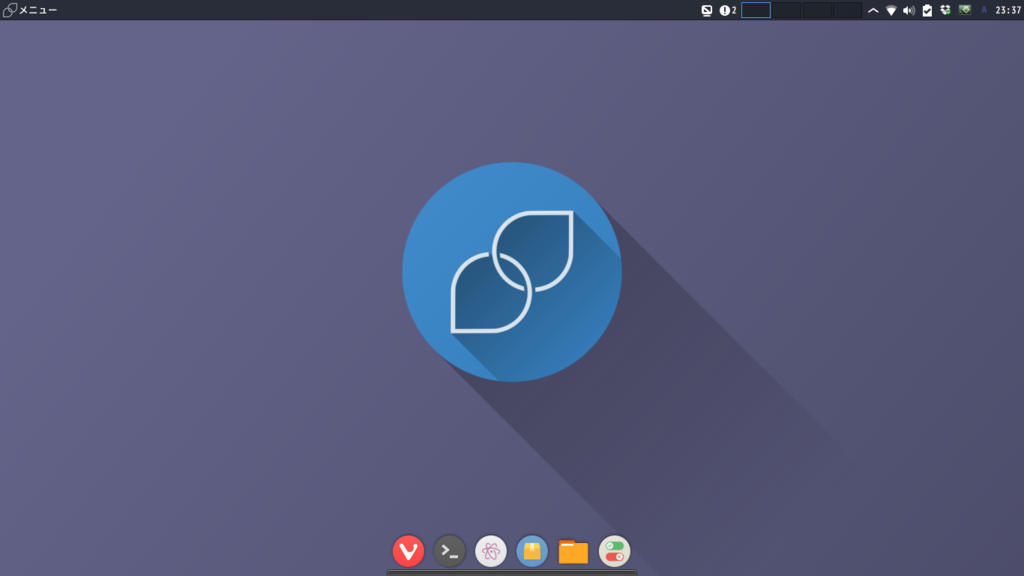This screenshot has width=1024, height=576.
Task: Open the Dropbox tray icon
Action: (945, 10)
